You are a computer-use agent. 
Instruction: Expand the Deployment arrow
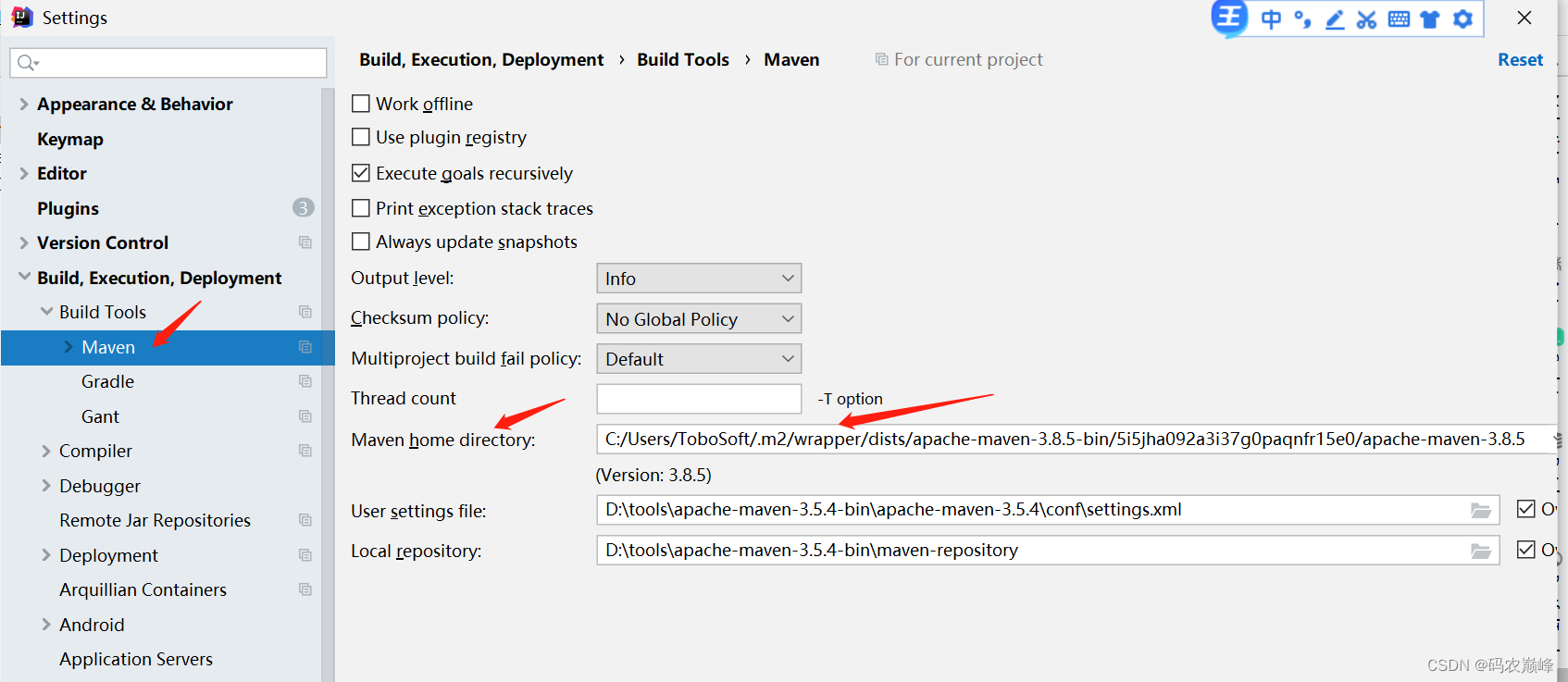tap(46, 555)
